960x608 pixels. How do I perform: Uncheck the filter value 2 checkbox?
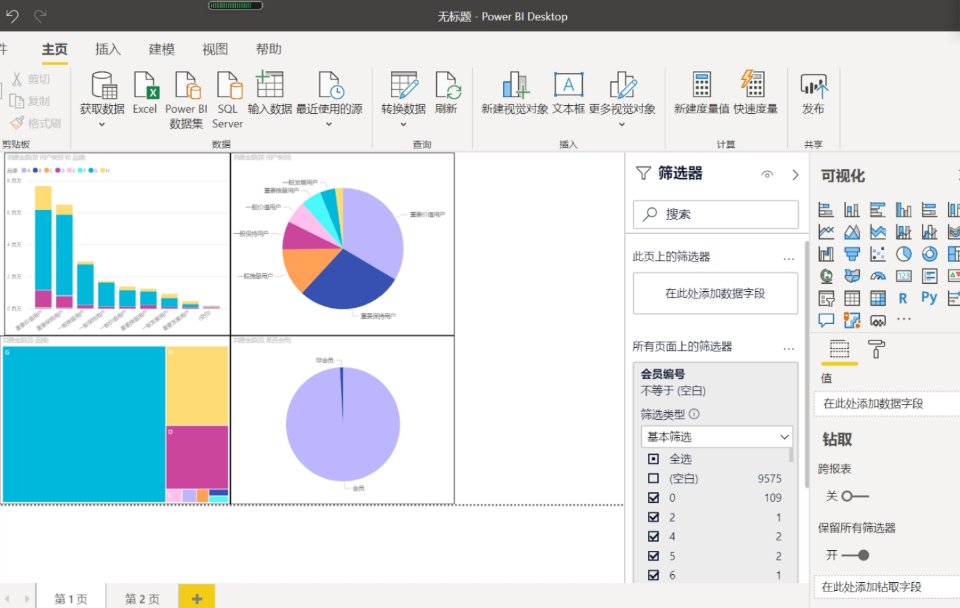click(x=653, y=517)
